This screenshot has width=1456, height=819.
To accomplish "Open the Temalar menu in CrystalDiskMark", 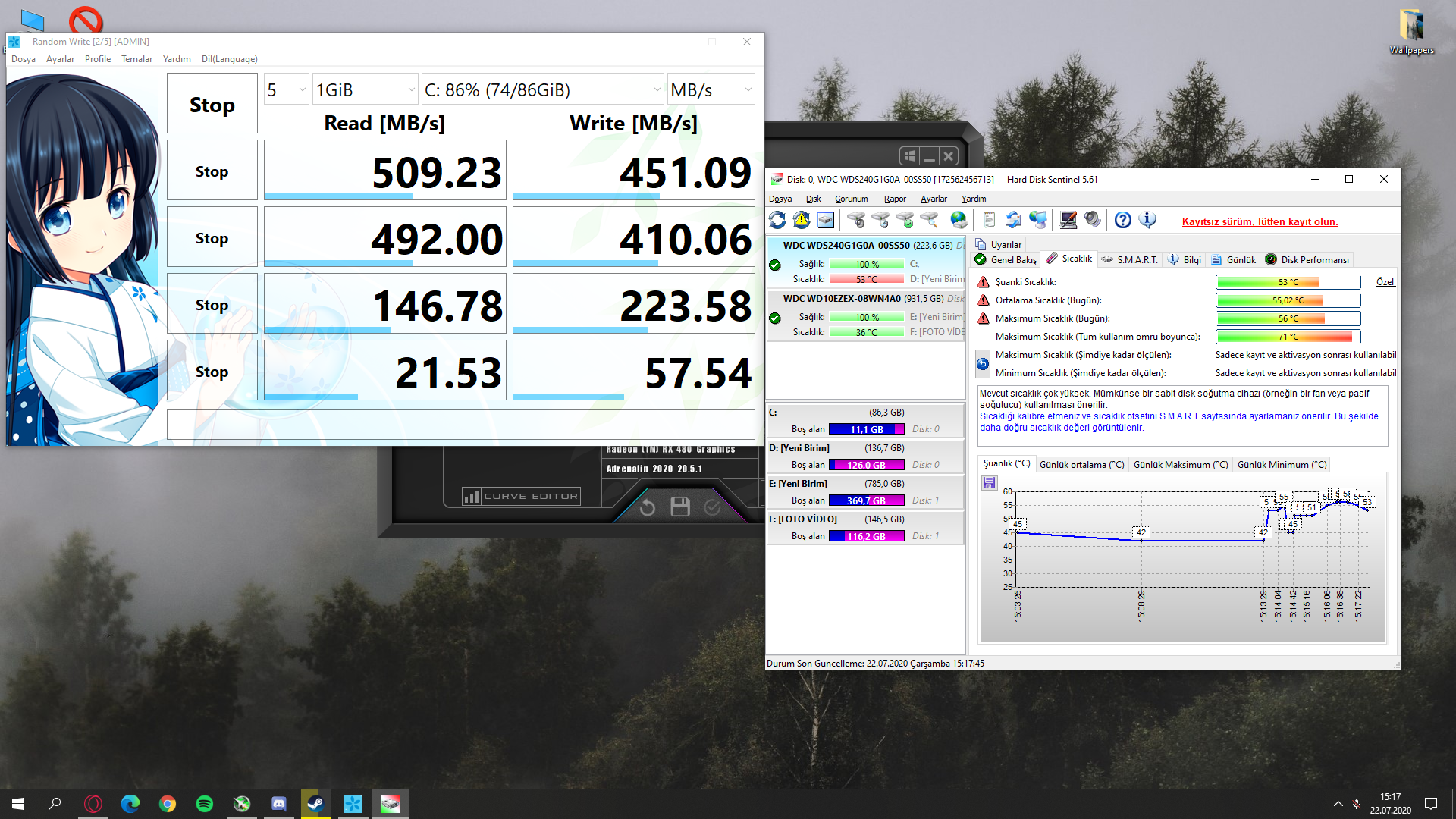I will click(136, 59).
